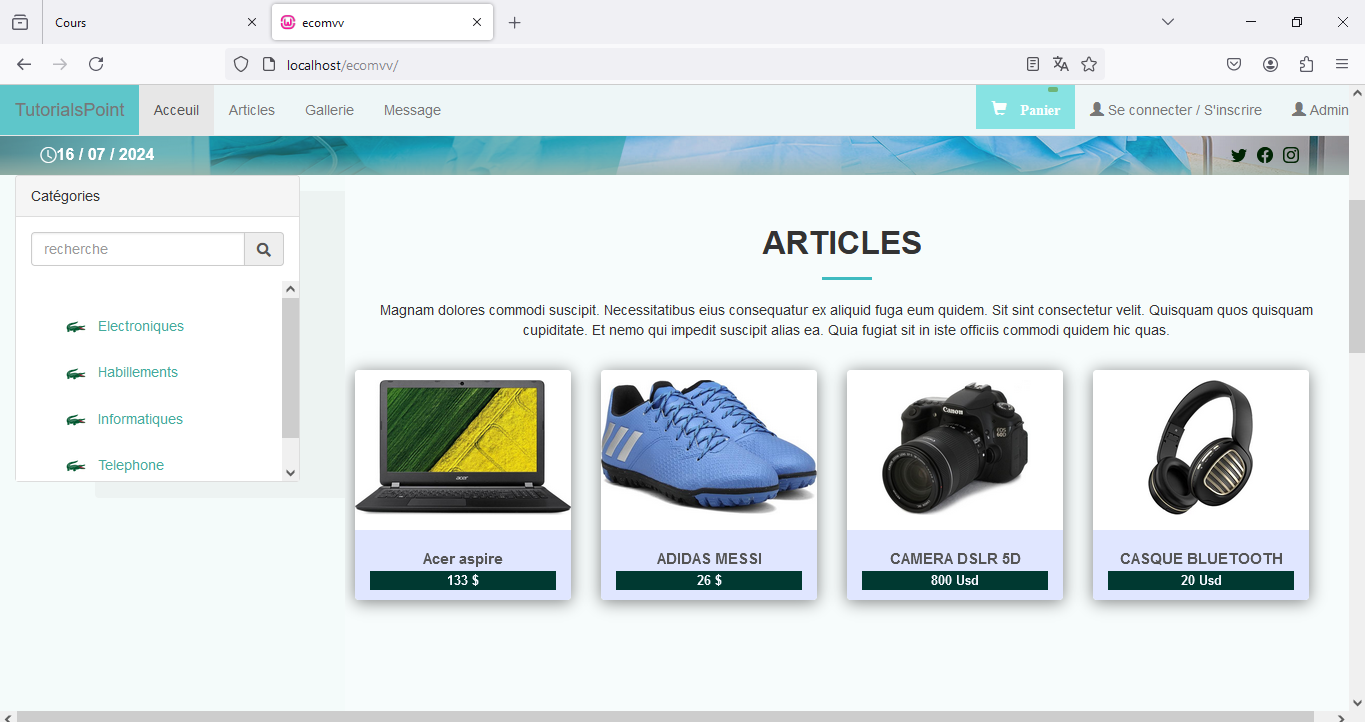1365x722 pixels.
Task: Open the Firefox extensions icon
Action: click(1306, 64)
